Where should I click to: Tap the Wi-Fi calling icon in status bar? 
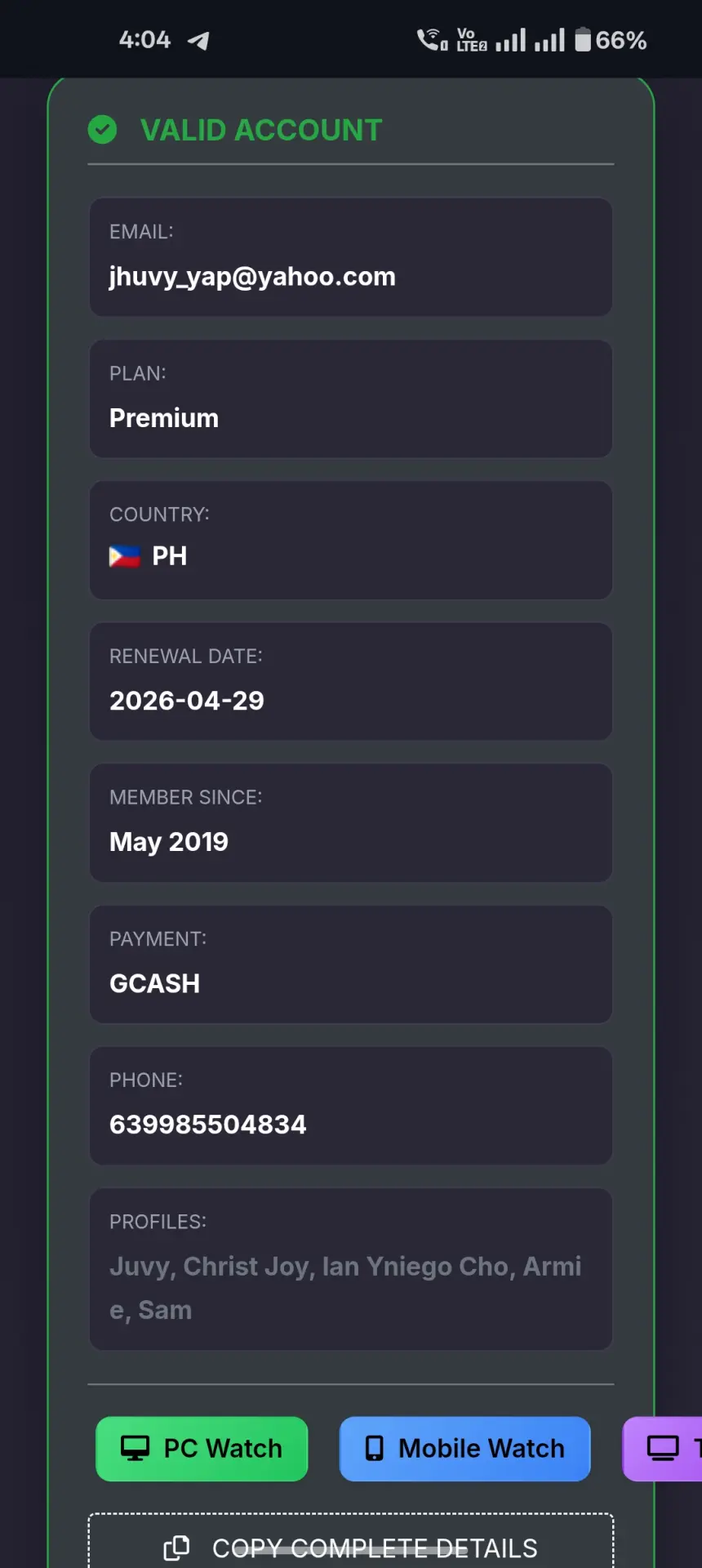(432, 39)
